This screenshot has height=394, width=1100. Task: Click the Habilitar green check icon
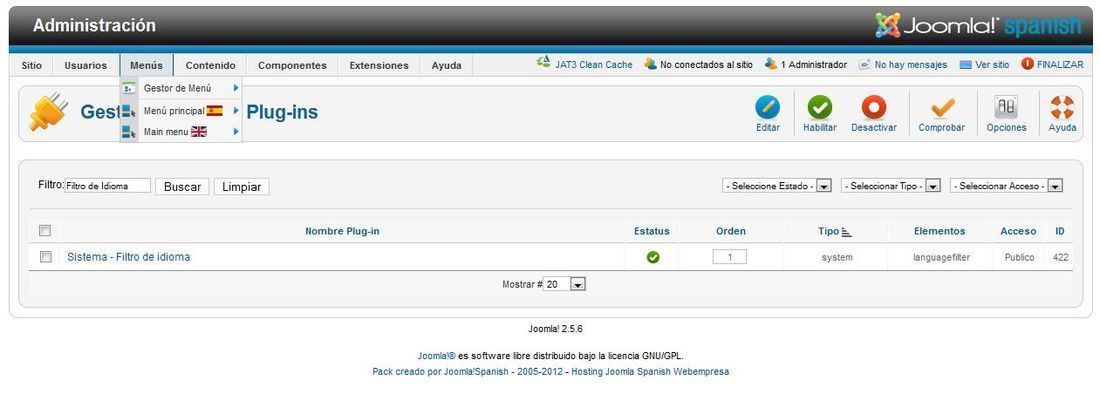(x=819, y=107)
